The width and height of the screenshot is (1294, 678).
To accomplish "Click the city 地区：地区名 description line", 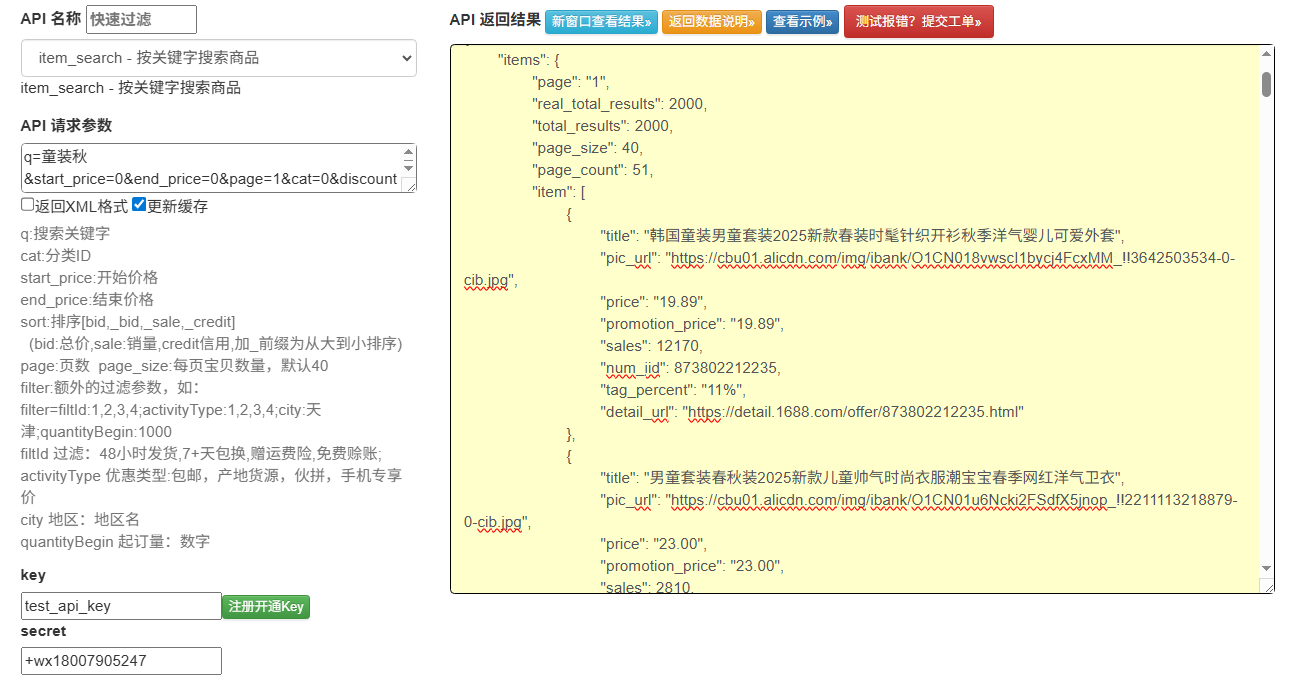I will pyautogui.click(x=81, y=520).
